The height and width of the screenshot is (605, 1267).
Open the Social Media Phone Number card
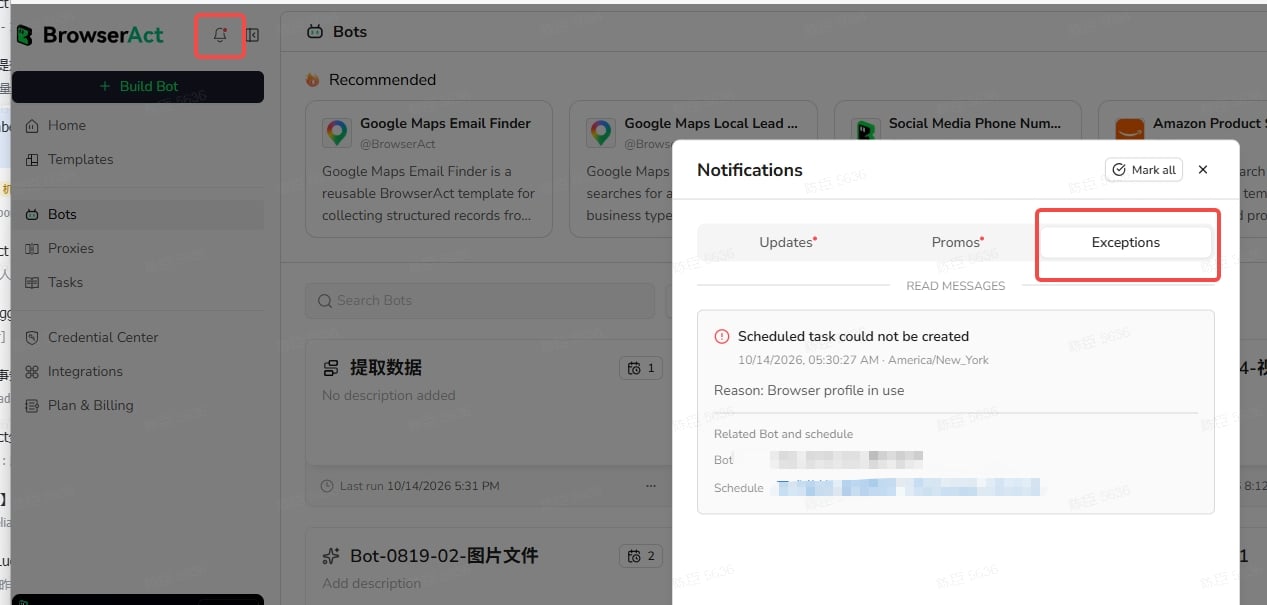[958, 121]
